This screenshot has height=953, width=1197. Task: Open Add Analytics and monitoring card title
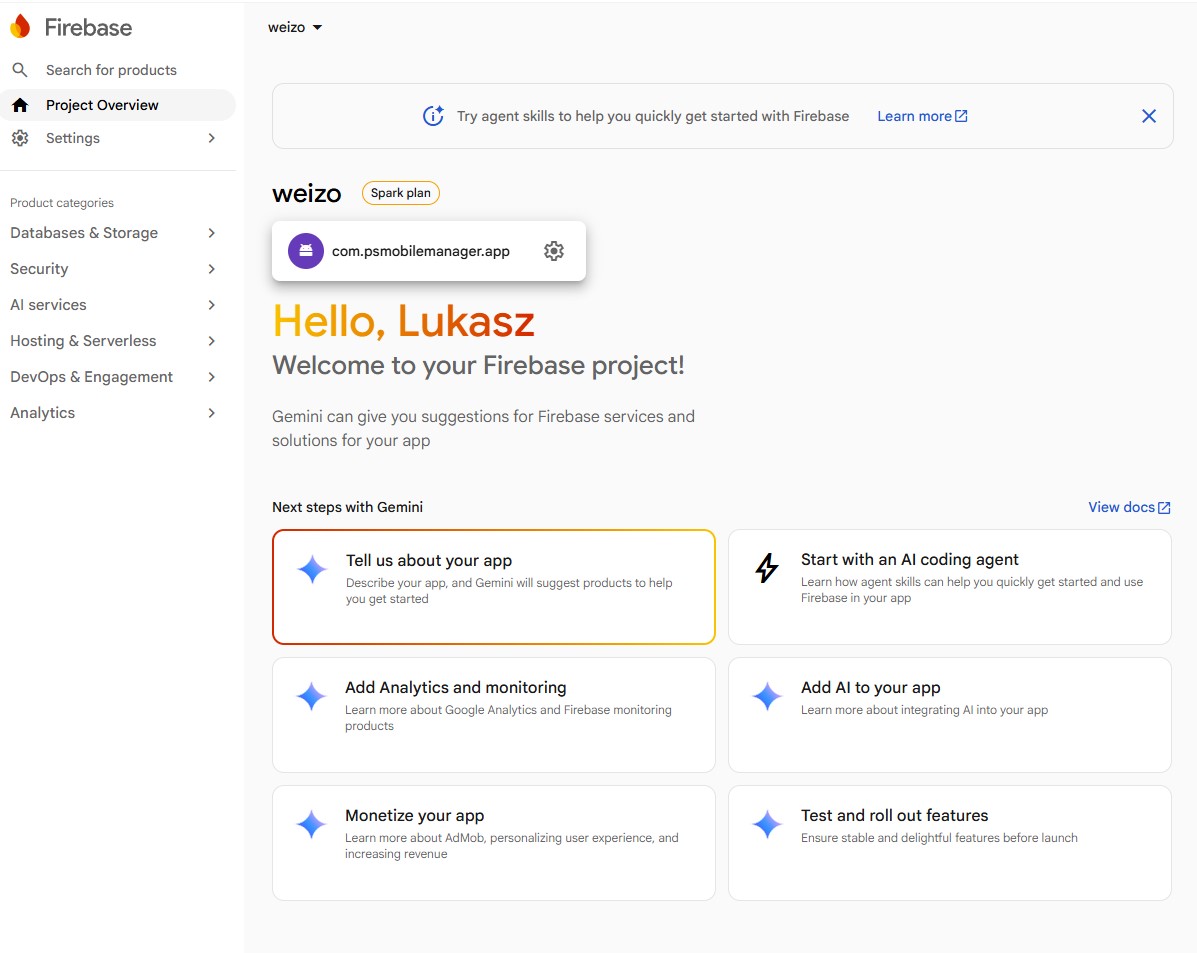456,687
